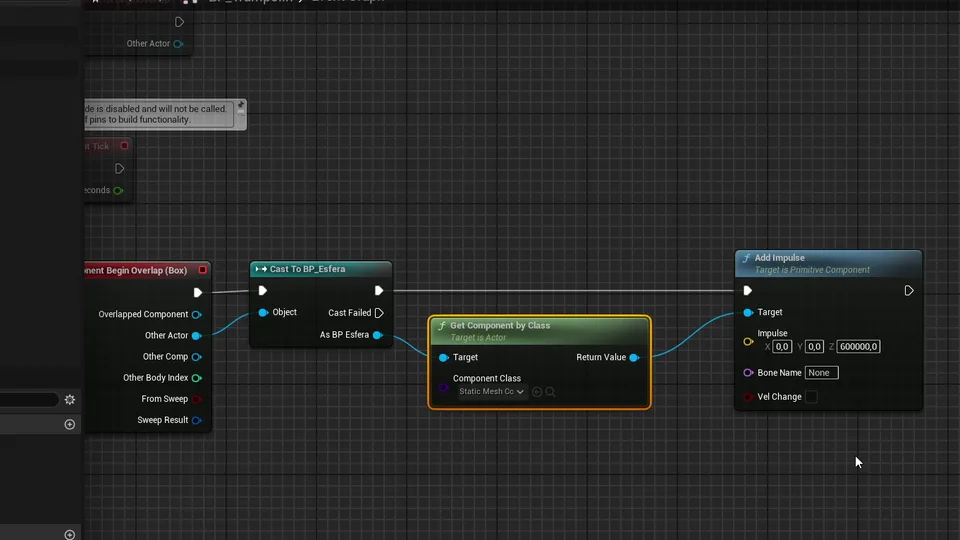
Task: Click the Vel Change red pin
Action: 748,397
